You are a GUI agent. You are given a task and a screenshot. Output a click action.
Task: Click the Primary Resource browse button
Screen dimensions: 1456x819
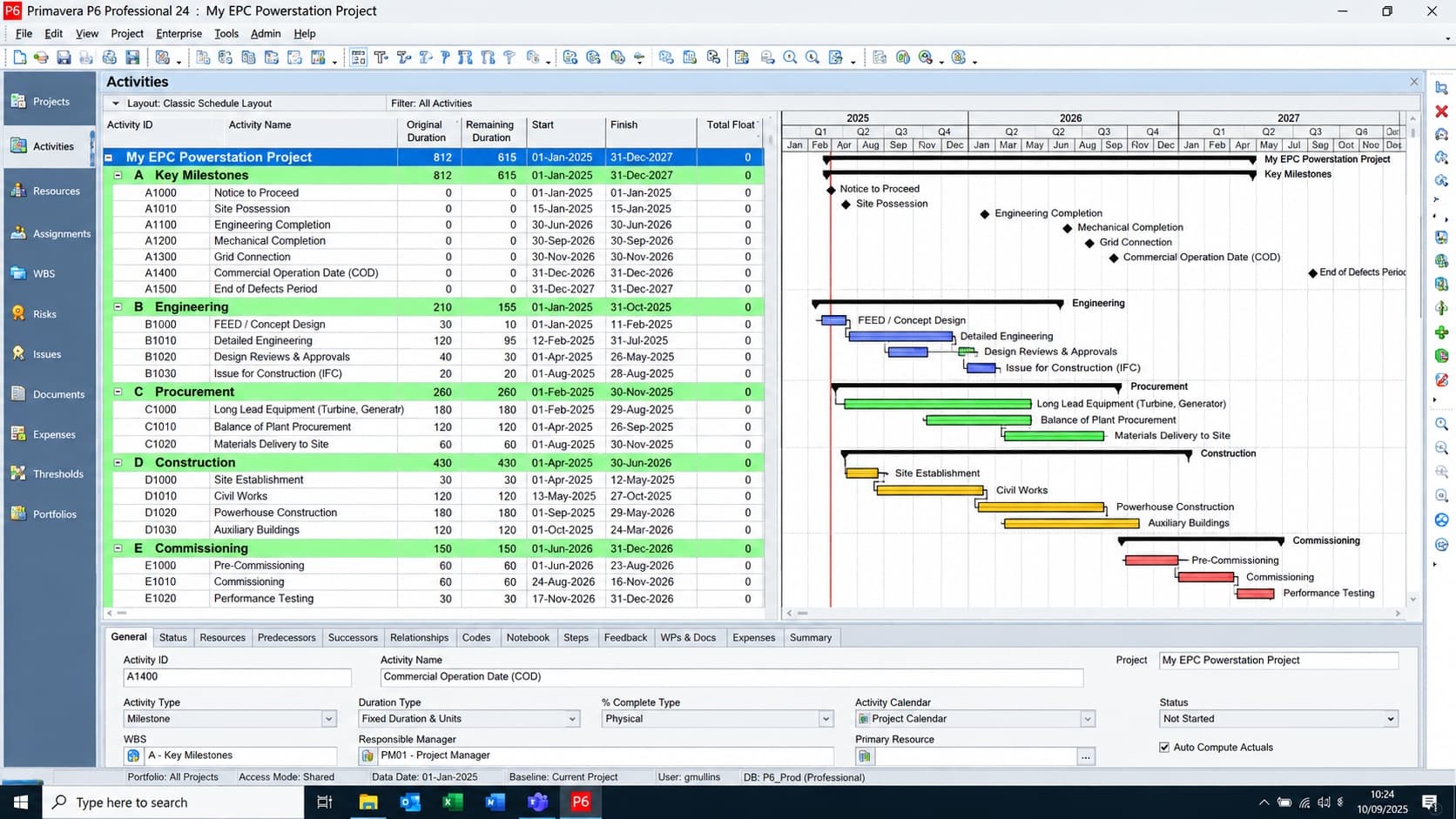coord(1085,756)
